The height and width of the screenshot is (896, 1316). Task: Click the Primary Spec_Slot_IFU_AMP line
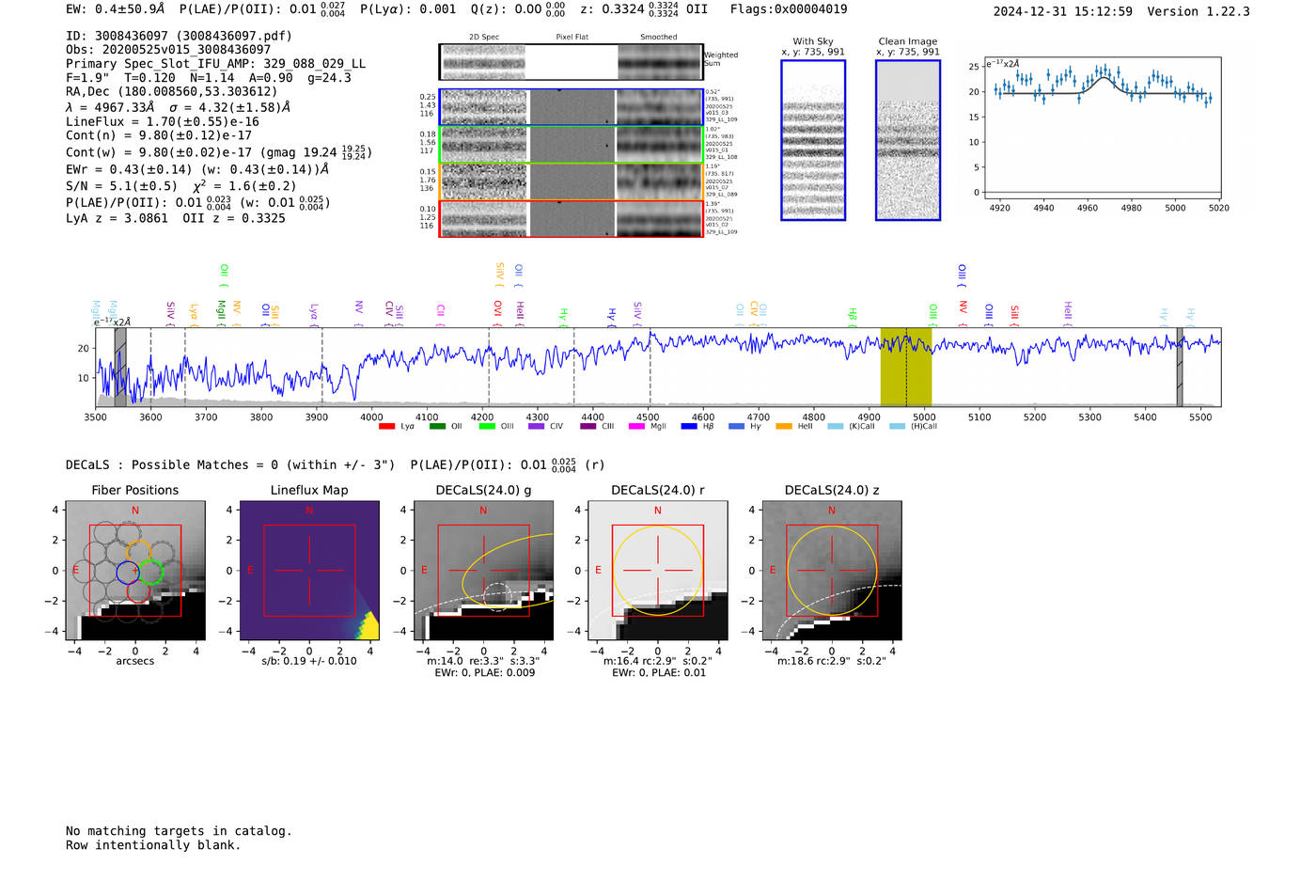point(215,64)
